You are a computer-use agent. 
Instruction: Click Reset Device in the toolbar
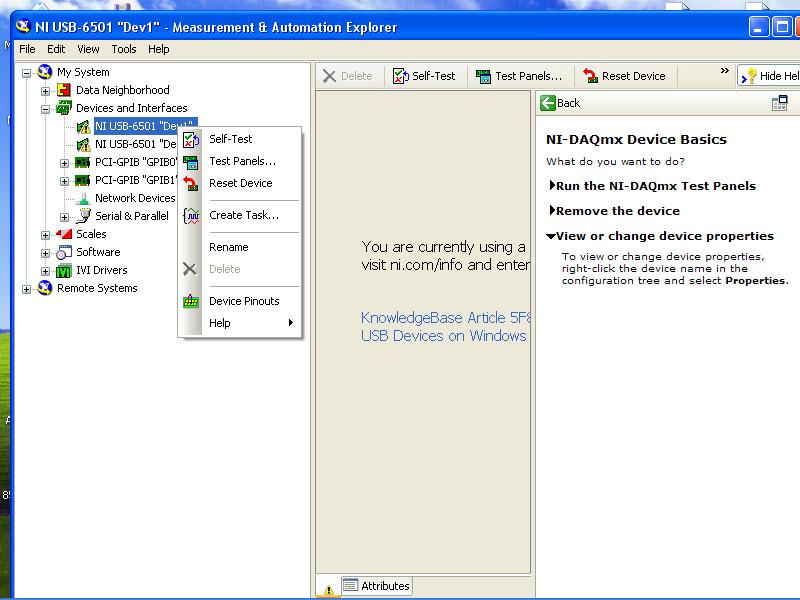pos(624,76)
